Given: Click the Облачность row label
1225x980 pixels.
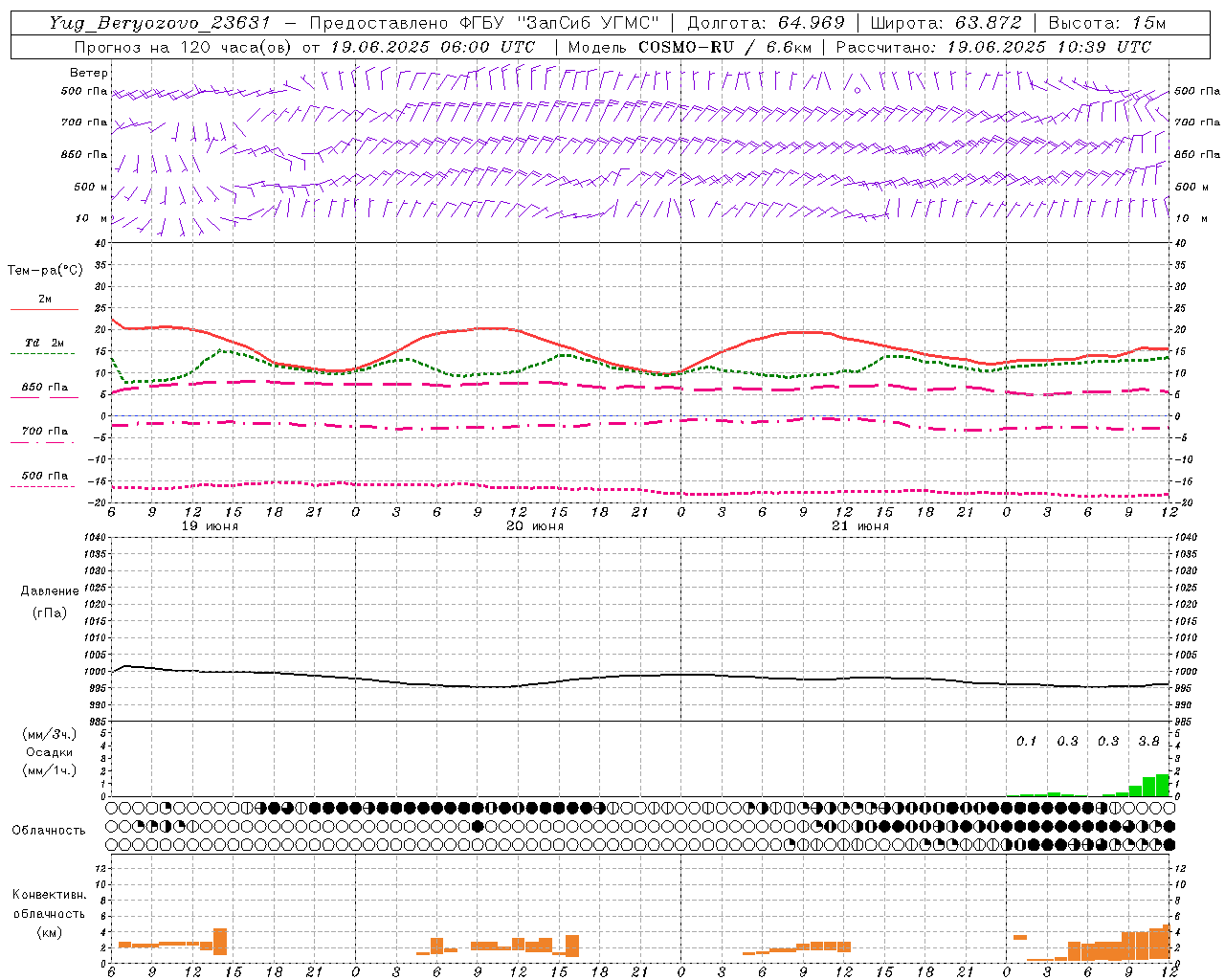Looking at the screenshot, I should (49, 831).
